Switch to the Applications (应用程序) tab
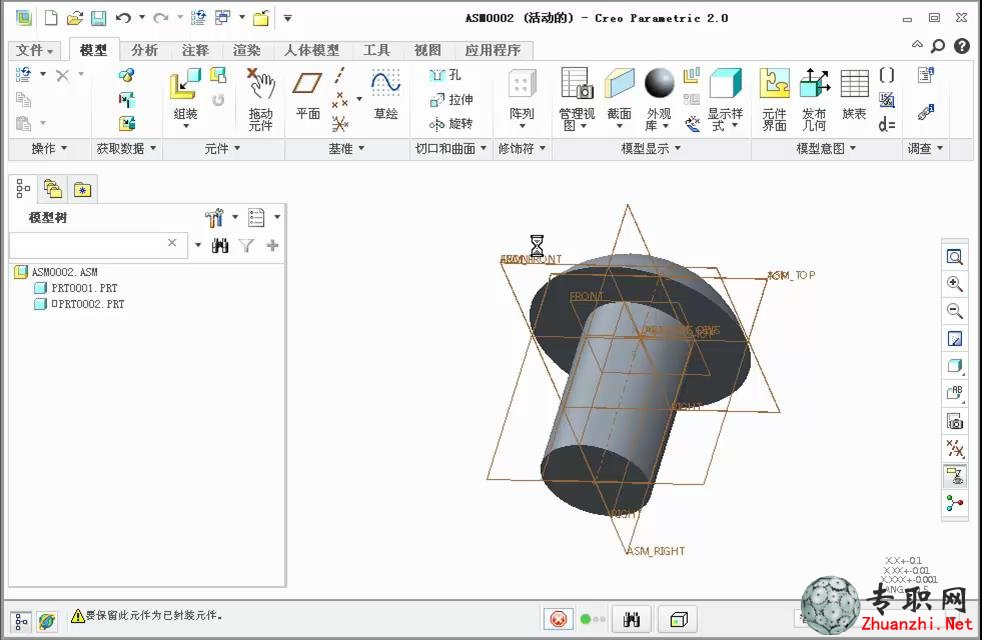Image resolution: width=982 pixels, height=640 pixels. tap(492, 50)
